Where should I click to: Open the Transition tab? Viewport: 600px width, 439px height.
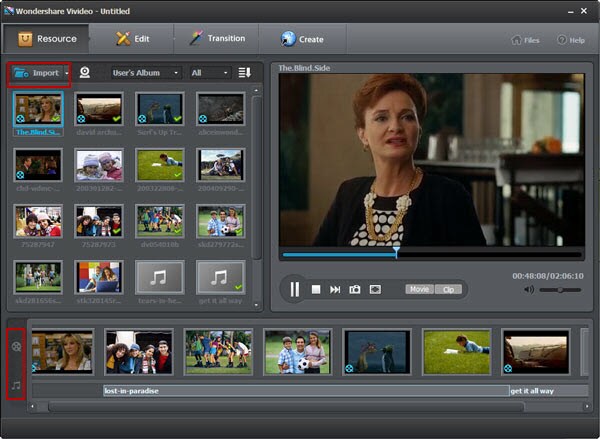point(217,39)
